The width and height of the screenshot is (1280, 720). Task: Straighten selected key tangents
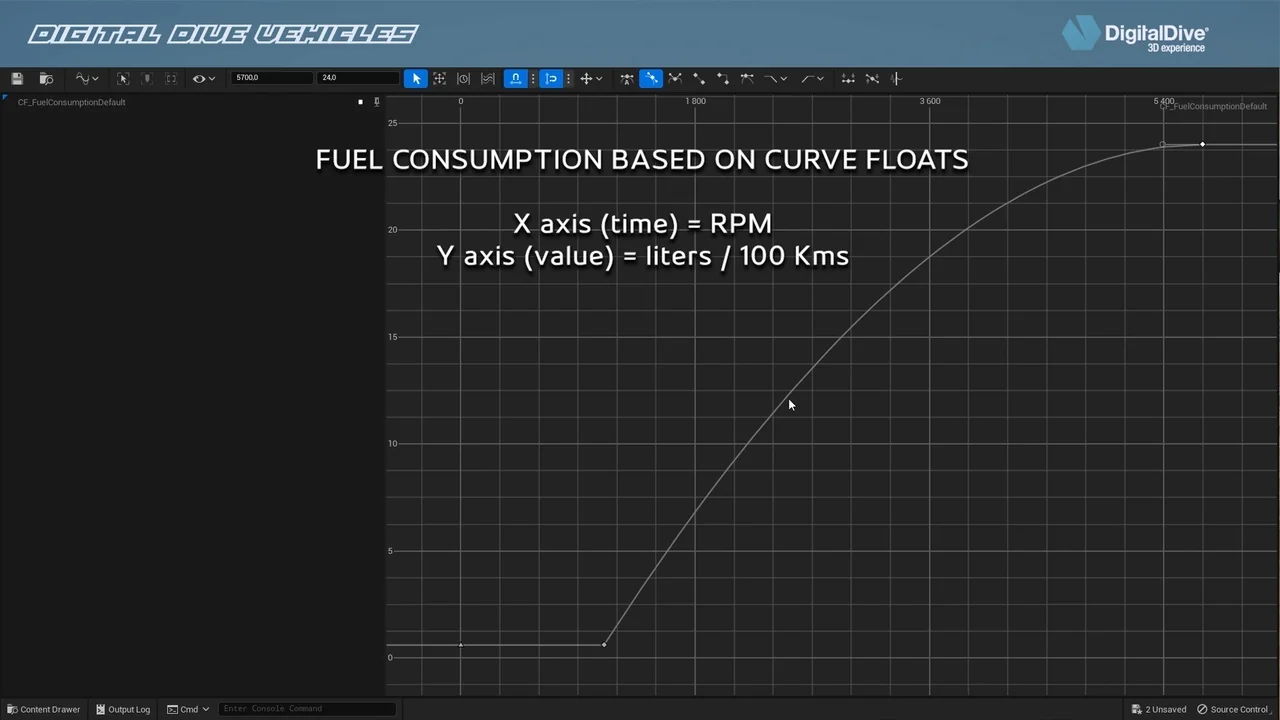tap(872, 78)
